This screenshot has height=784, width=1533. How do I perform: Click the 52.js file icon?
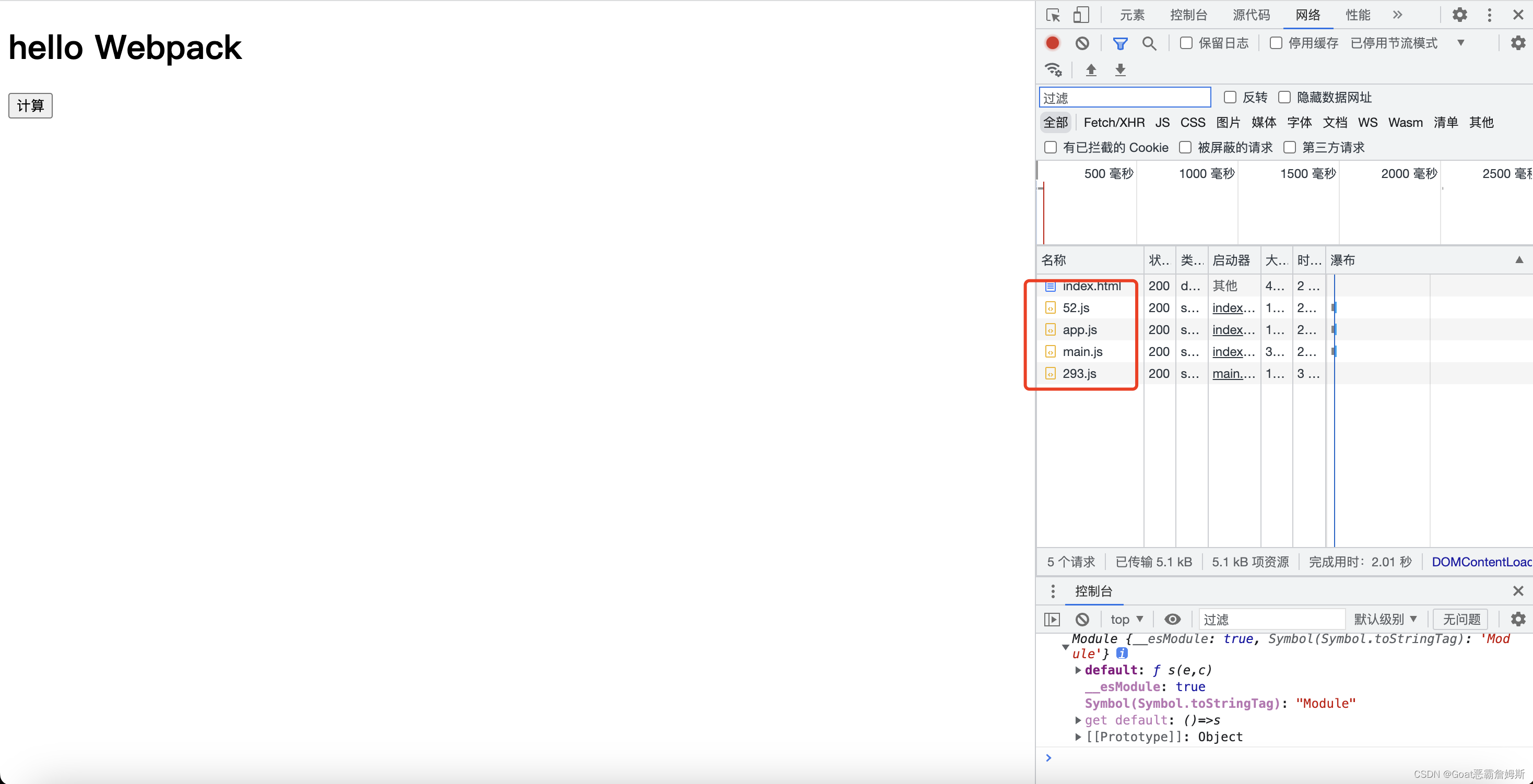click(x=1051, y=307)
